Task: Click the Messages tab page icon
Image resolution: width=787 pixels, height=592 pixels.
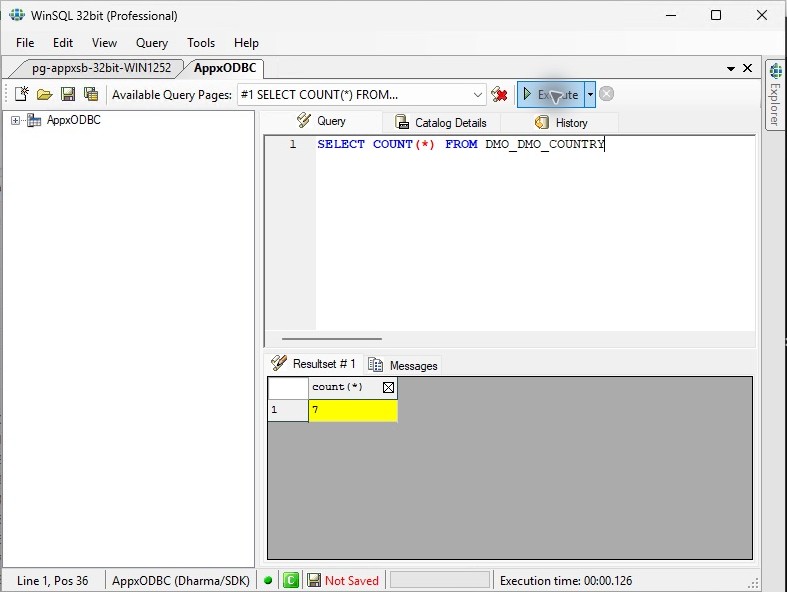Action: [375, 365]
